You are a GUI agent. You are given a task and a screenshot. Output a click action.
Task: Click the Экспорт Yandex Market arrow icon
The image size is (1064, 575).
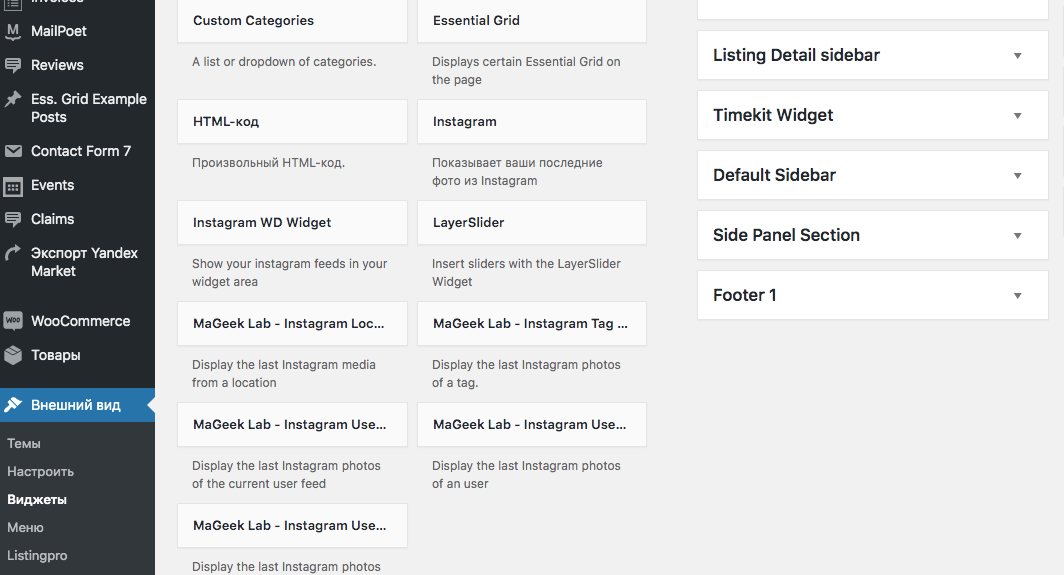13,253
